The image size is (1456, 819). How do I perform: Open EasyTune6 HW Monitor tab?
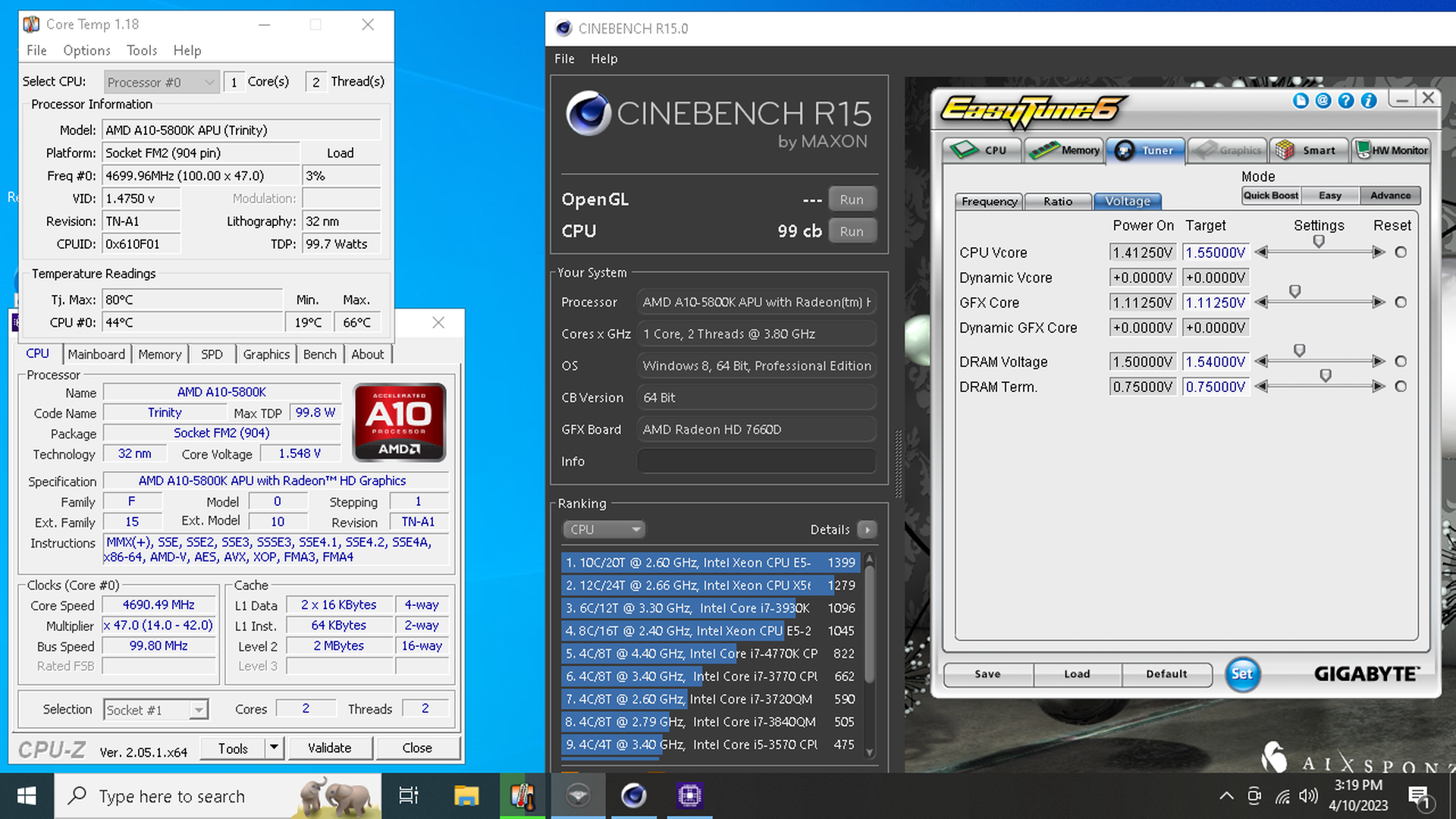(x=1391, y=150)
